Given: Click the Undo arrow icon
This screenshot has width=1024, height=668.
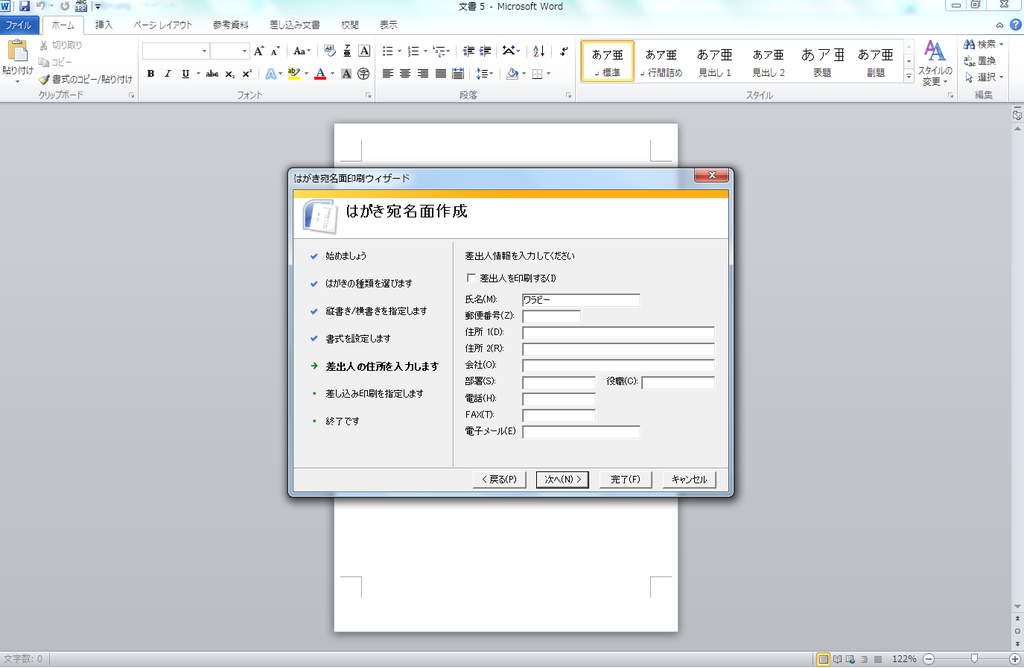Looking at the screenshot, I should tap(40, 6).
